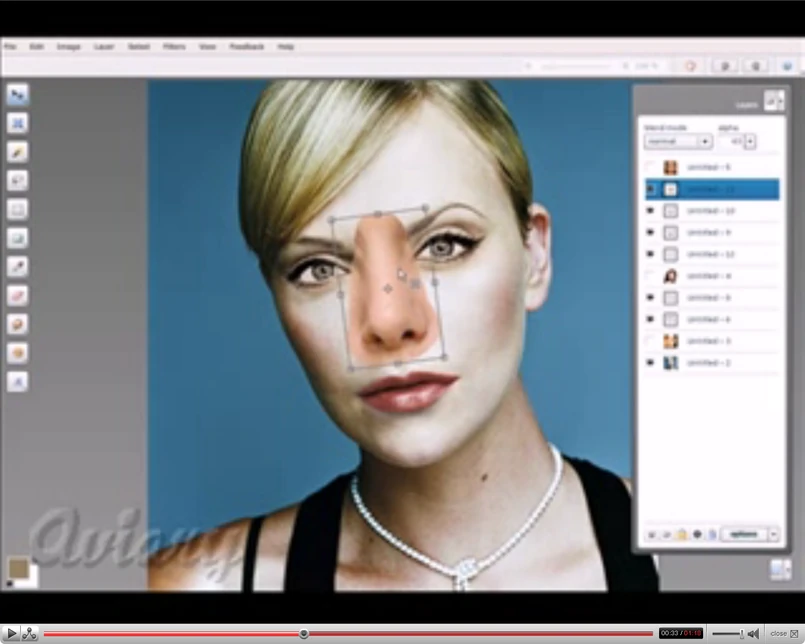Hide the Untitled-10 layer via eye icon

(651, 211)
